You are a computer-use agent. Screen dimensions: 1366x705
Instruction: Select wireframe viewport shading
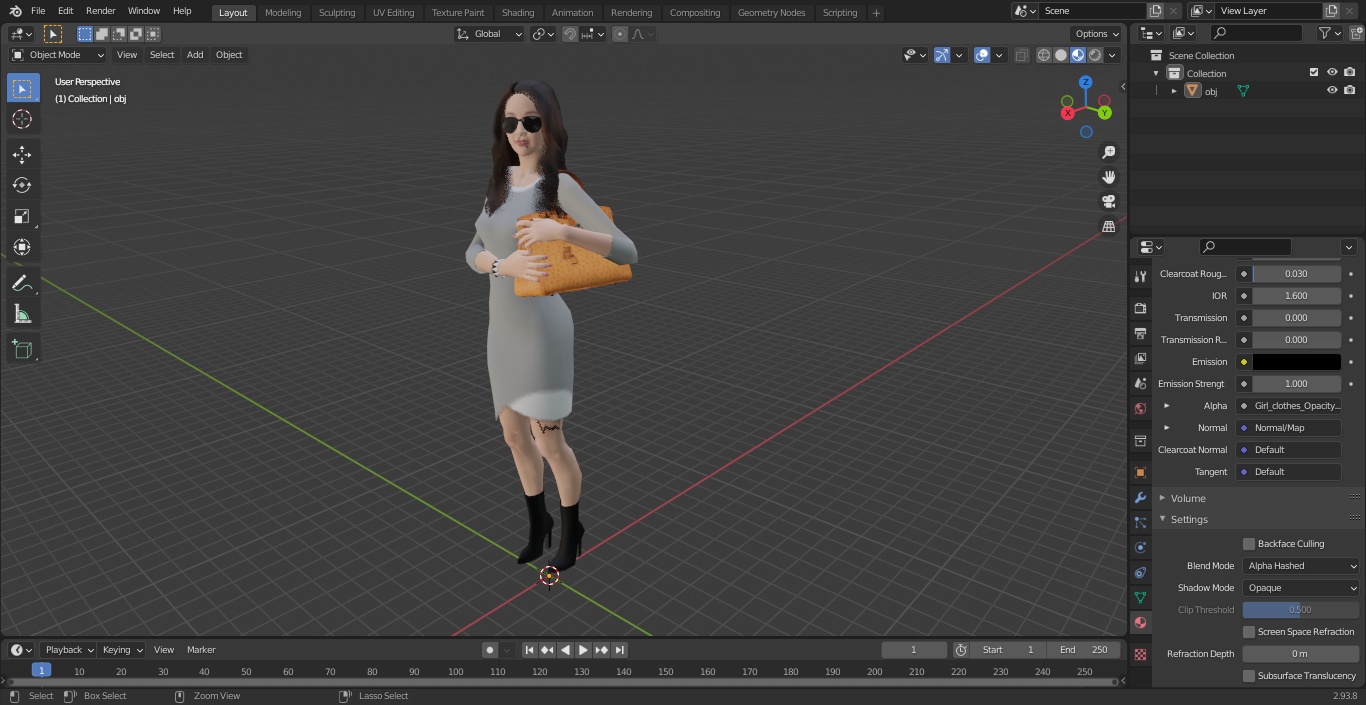tap(1044, 55)
